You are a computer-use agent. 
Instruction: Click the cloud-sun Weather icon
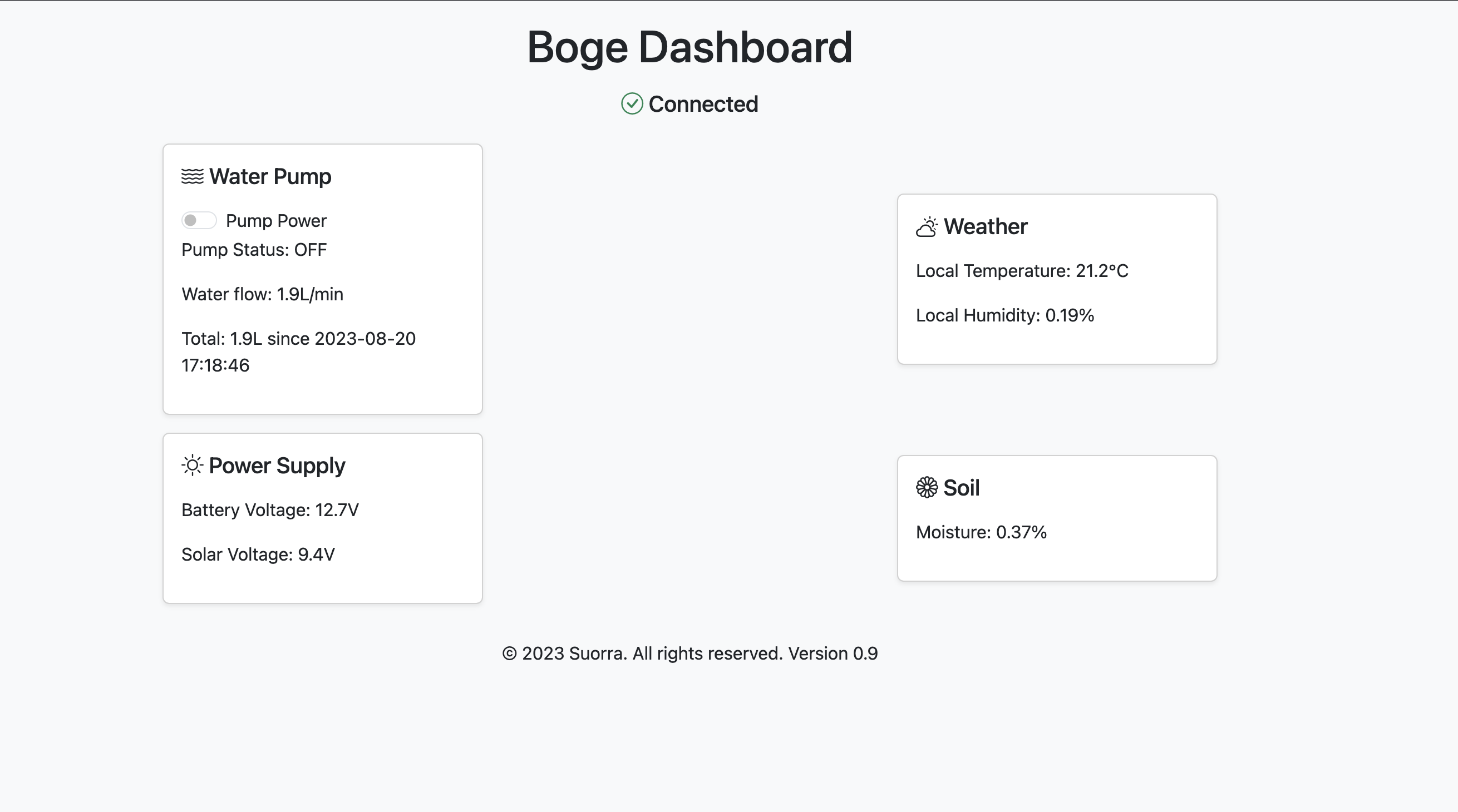[927, 227]
